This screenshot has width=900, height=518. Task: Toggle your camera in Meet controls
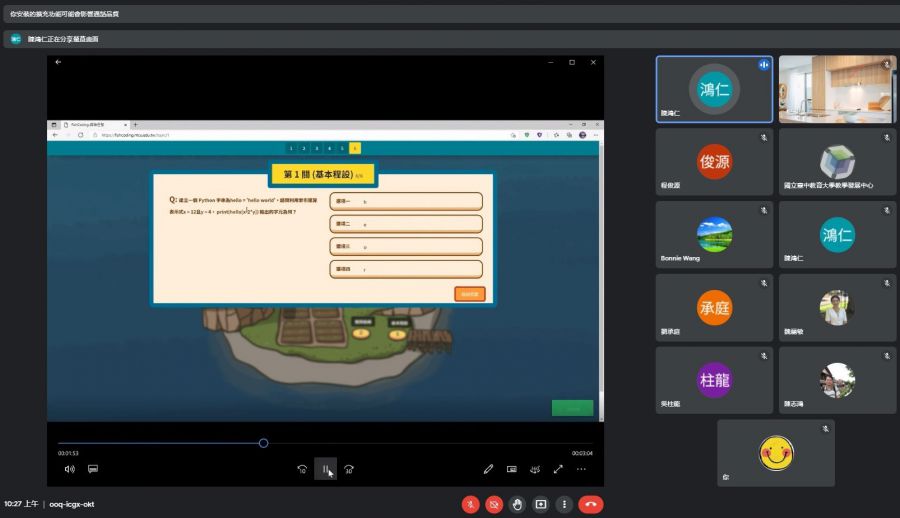(494, 504)
